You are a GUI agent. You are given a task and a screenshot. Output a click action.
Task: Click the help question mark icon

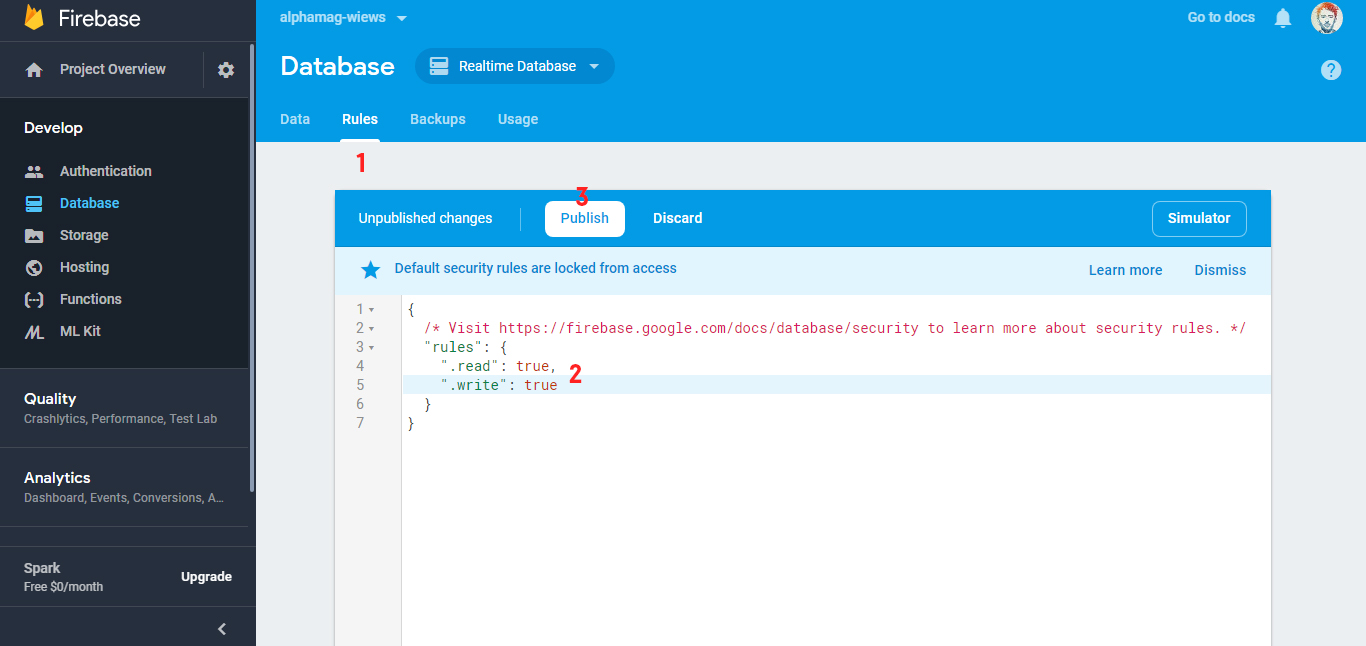pos(1331,70)
